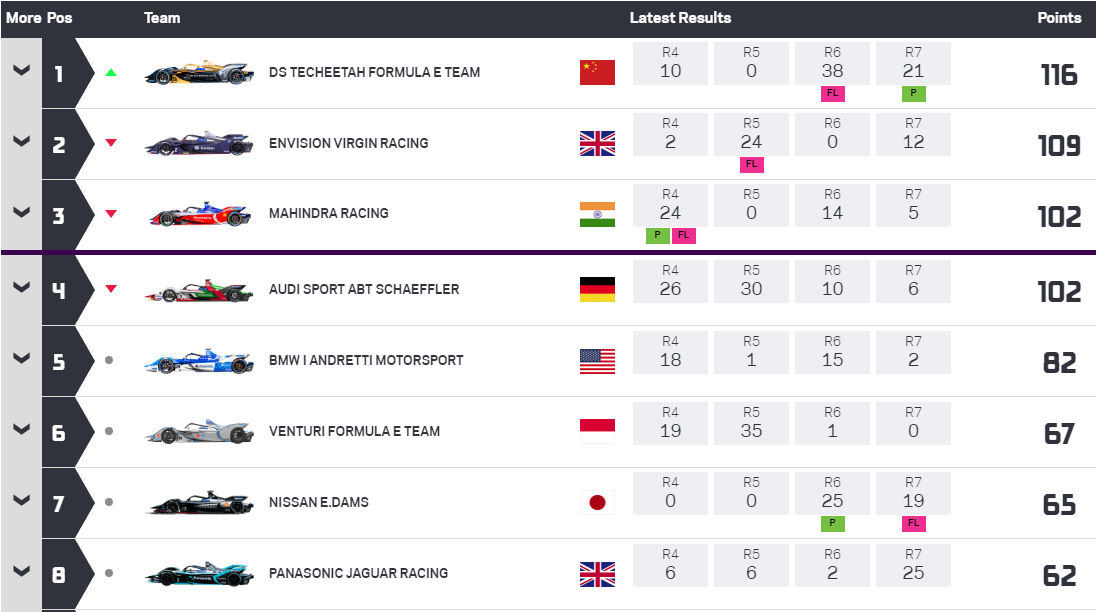Click the China flag icon
The width and height of the screenshot is (1096, 612).
[597, 72]
